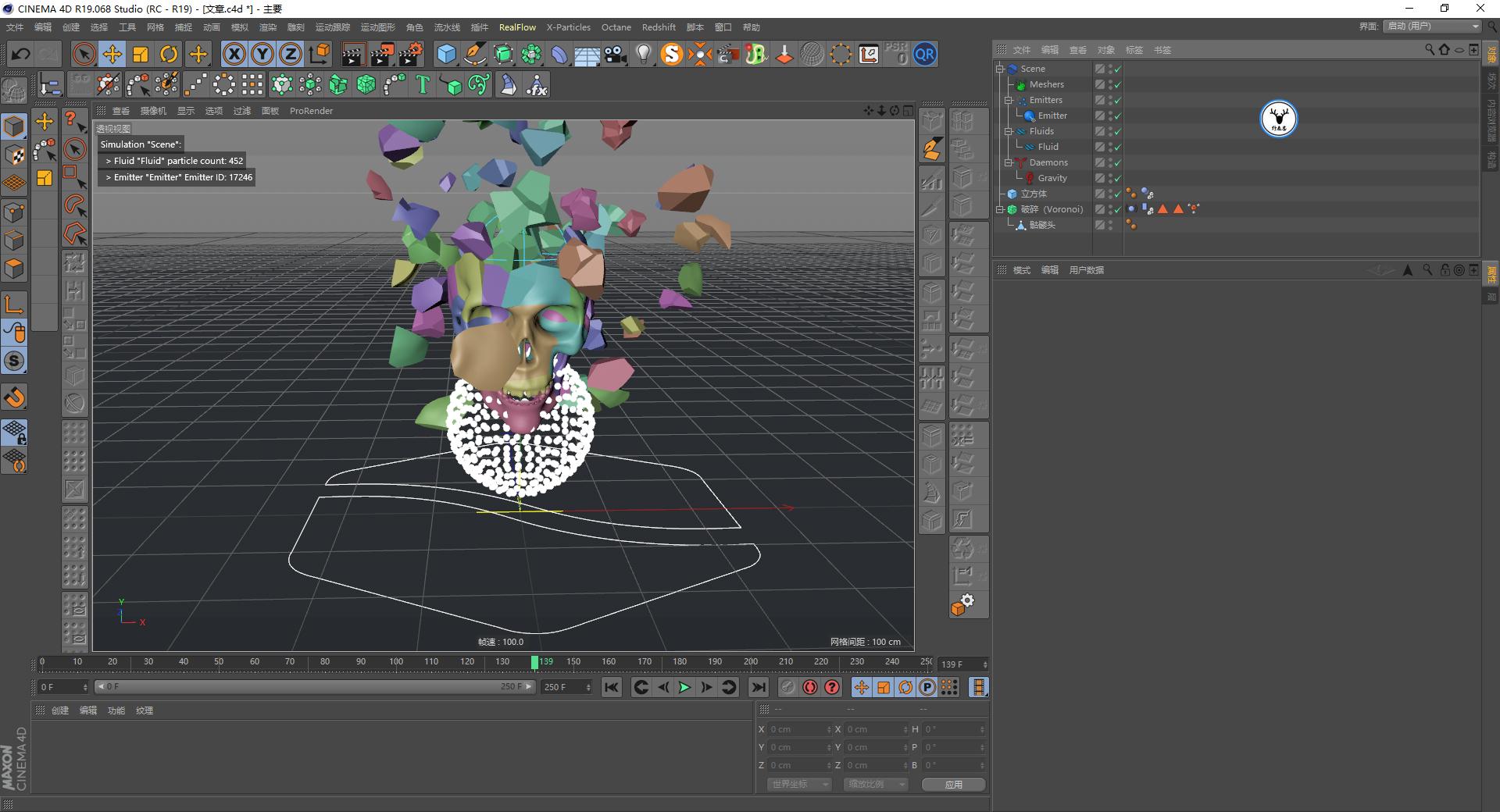The image size is (1500, 812).
Task: Open the RealFlow menu
Action: point(517,27)
